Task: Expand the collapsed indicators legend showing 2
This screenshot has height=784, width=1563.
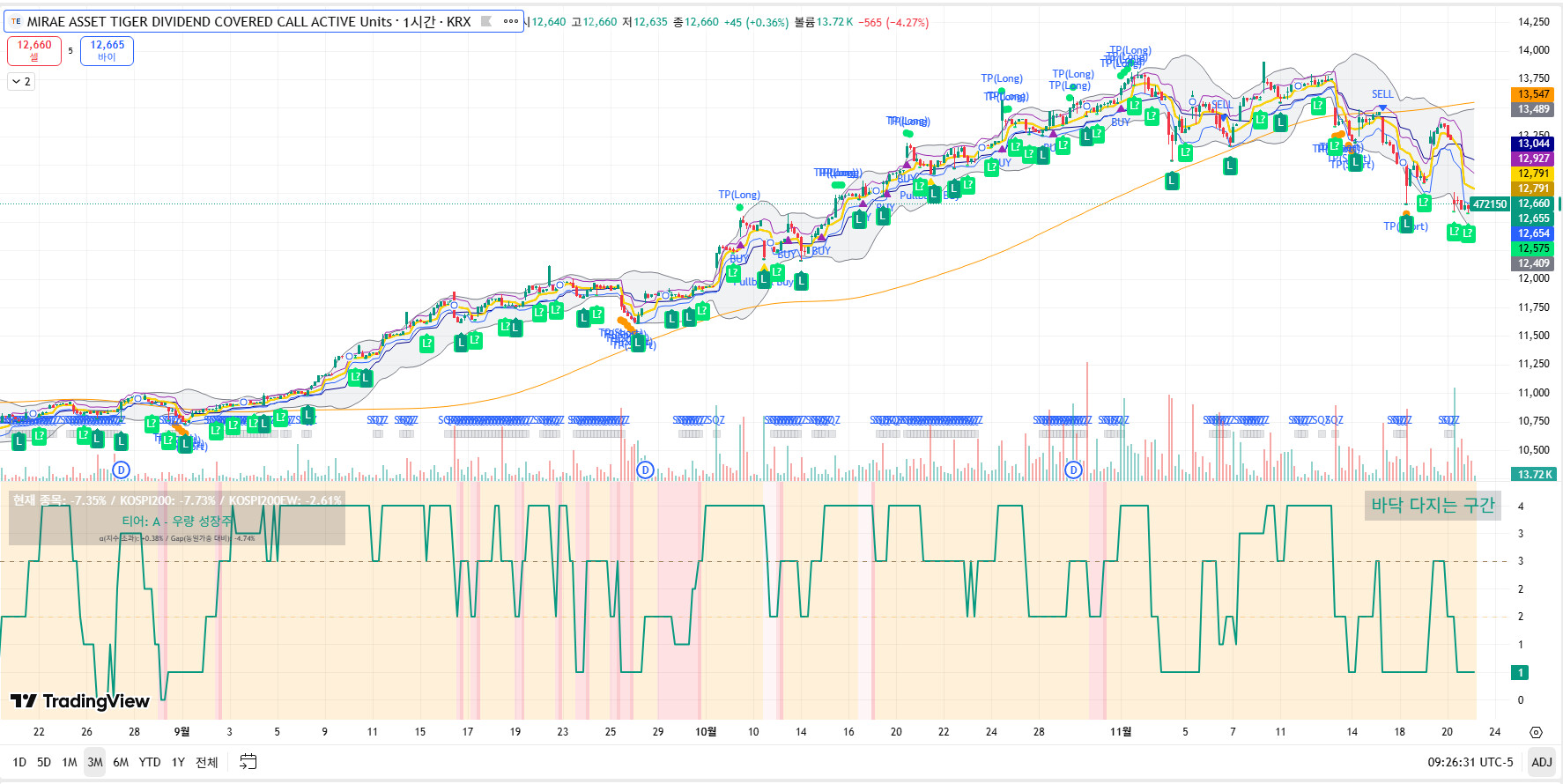Action: pyautogui.click(x=22, y=82)
